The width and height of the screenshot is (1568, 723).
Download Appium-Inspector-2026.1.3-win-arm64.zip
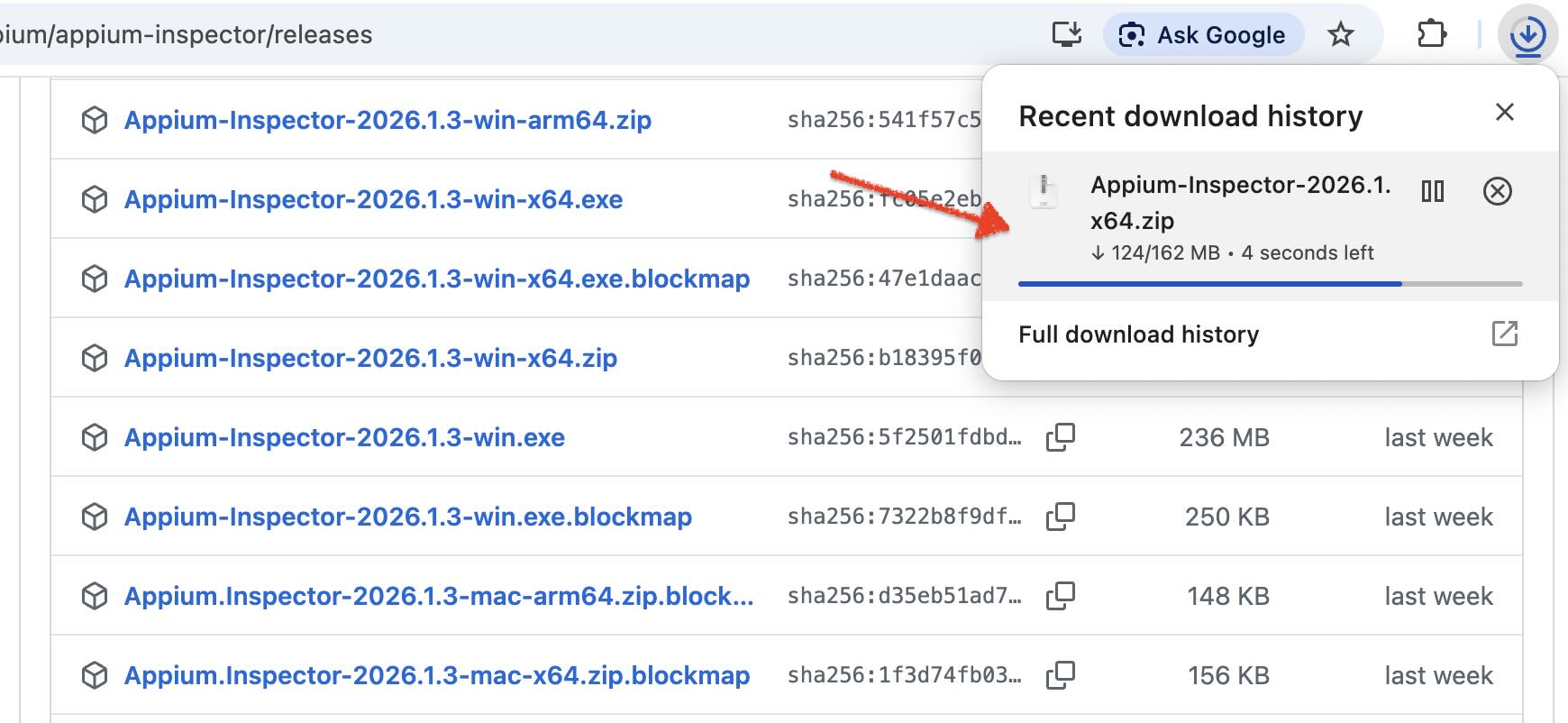[387, 120]
